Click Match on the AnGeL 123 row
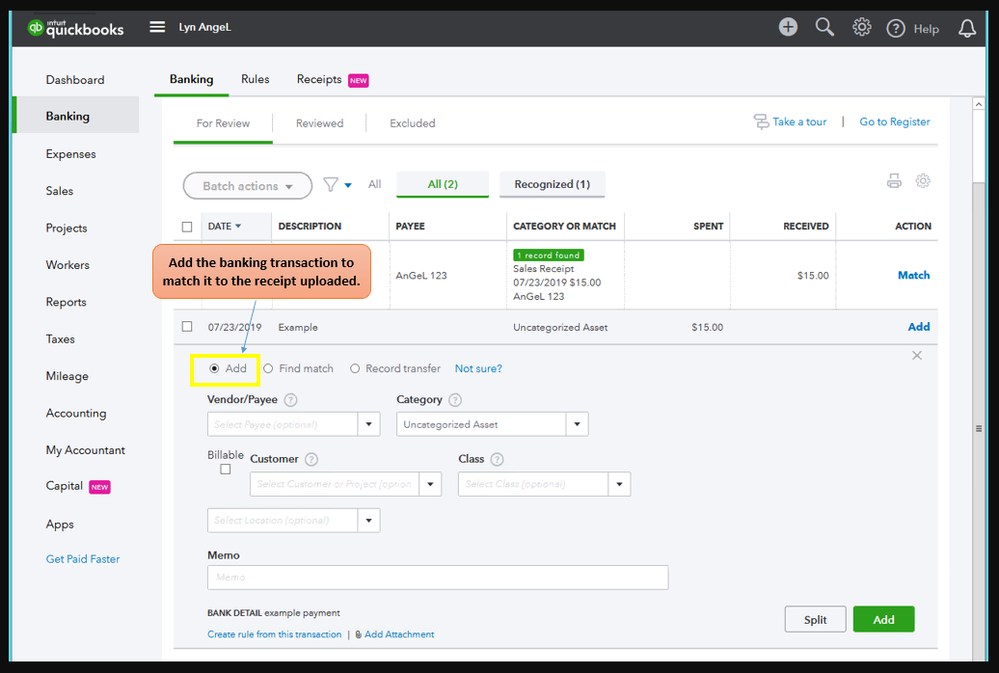 914,275
